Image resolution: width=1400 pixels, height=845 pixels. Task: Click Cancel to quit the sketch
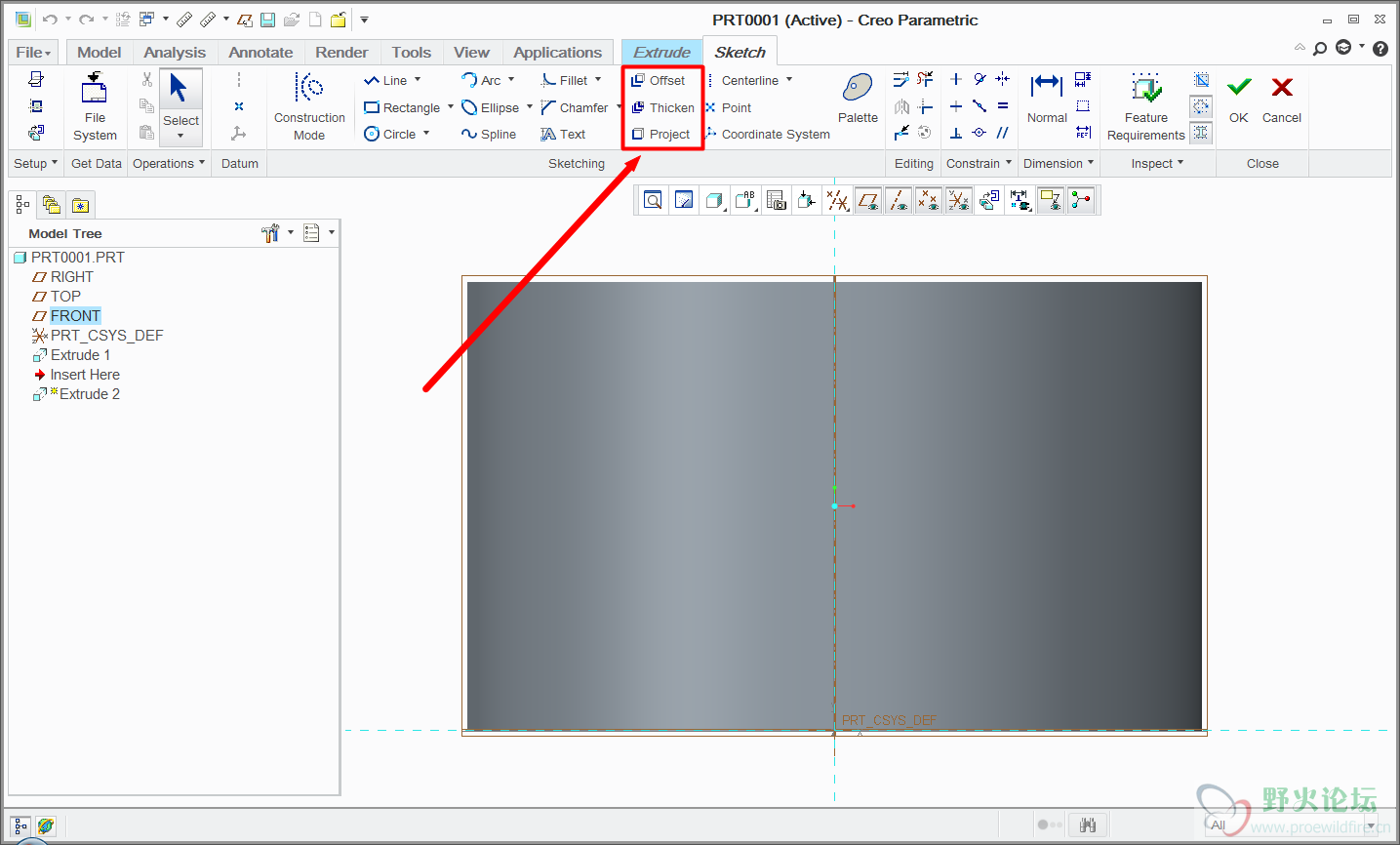tap(1282, 100)
